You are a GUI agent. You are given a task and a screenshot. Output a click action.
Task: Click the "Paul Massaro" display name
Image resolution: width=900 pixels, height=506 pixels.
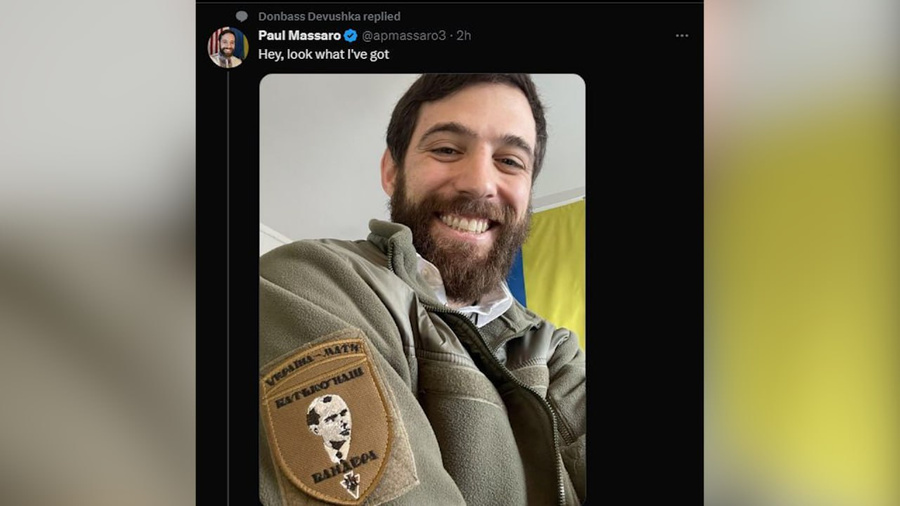pos(299,35)
